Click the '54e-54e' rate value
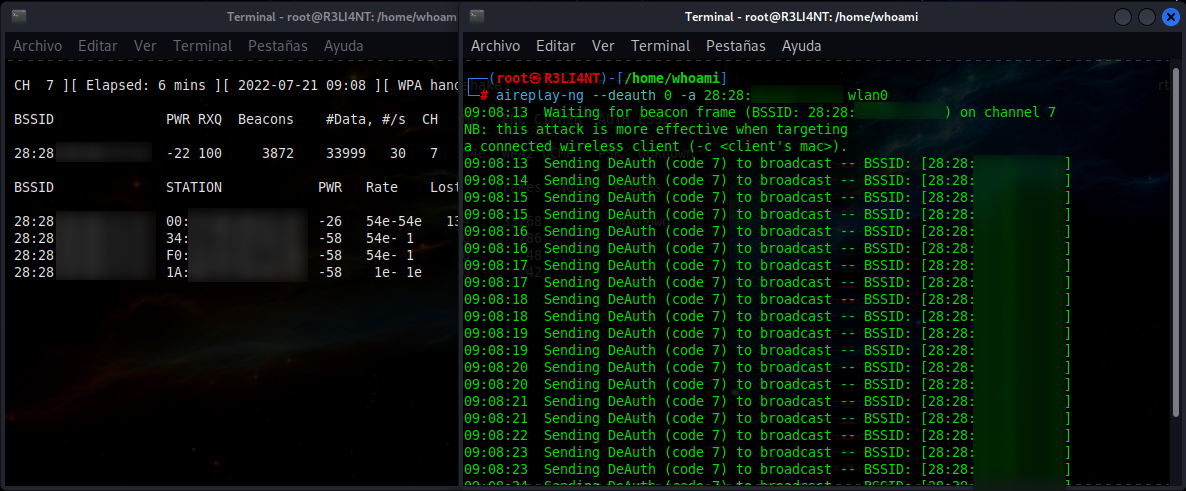The height and width of the screenshot is (491, 1186). pyautogui.click(x=394, y=222)
